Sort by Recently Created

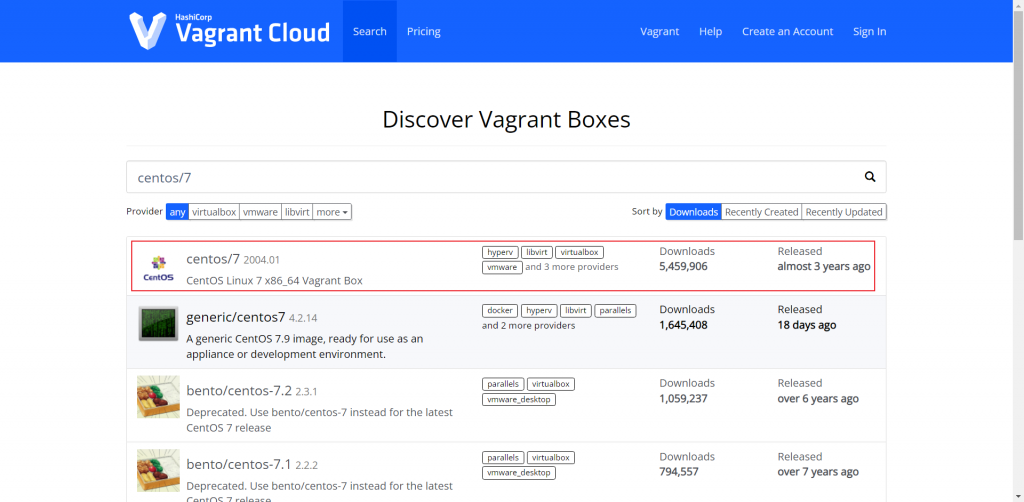click(761, 212)
